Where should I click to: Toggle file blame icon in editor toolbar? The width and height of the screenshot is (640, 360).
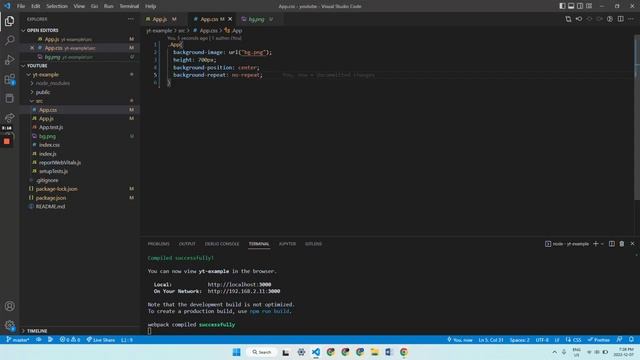point(610,19)
